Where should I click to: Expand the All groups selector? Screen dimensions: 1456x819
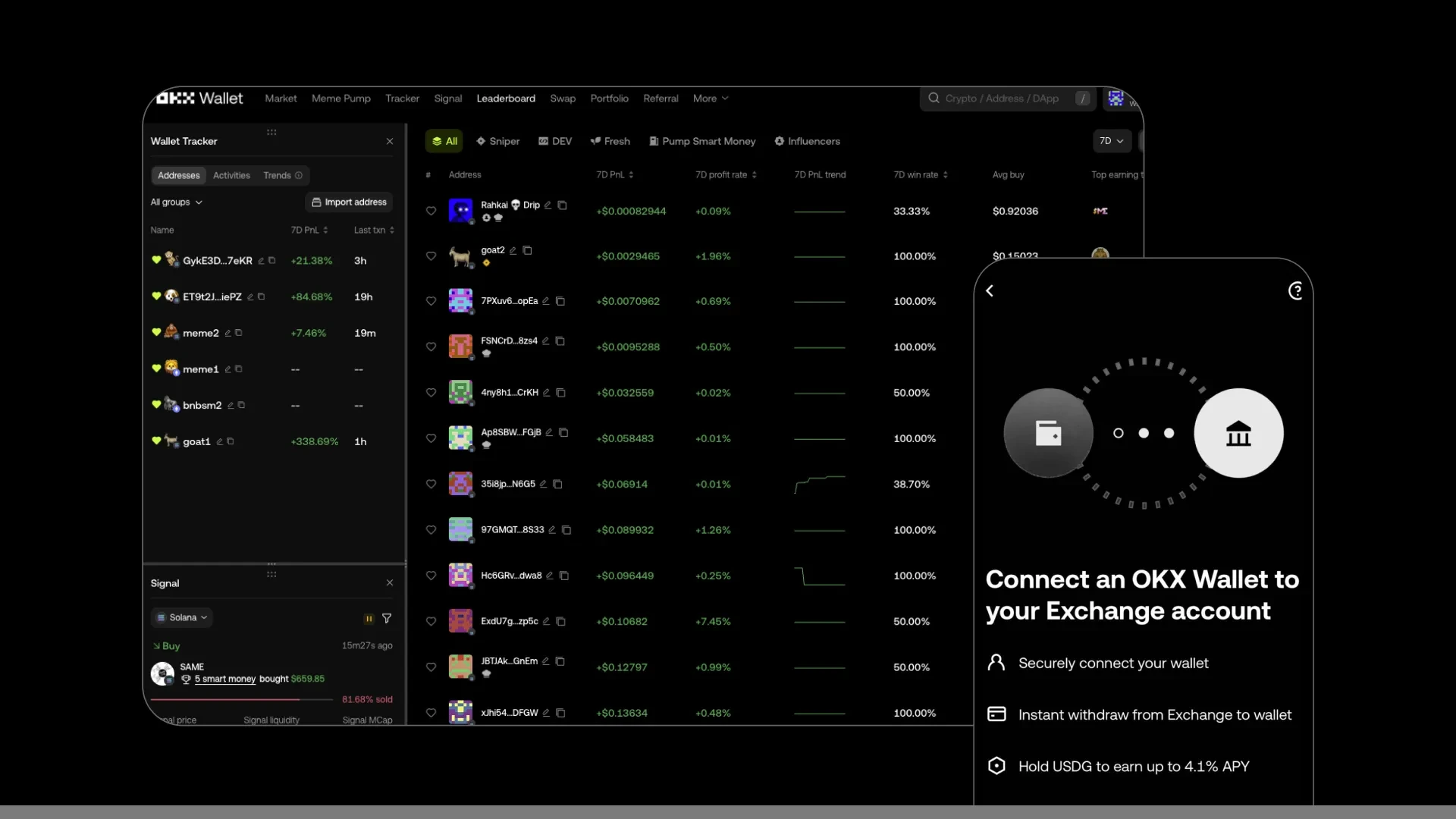pos(175,202)
